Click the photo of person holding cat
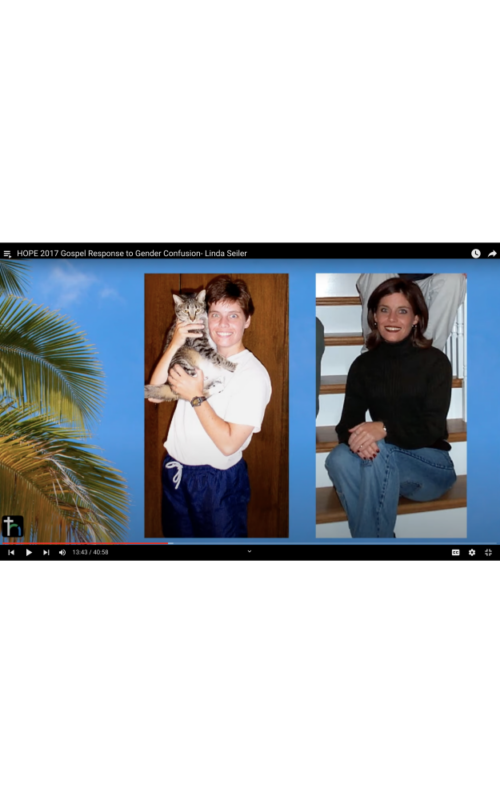This screenshot has height=800, width=500. point(216,405)
